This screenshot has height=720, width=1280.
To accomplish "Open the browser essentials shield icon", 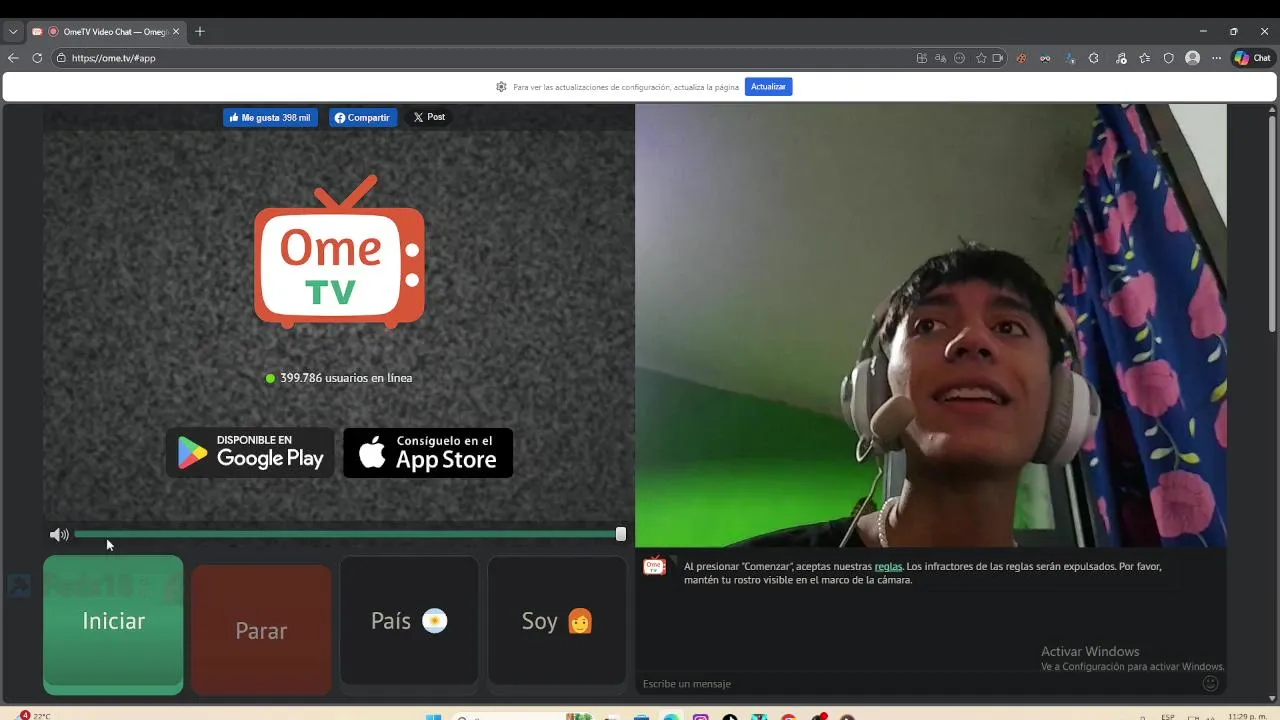I will click(x=1168, y=58).
